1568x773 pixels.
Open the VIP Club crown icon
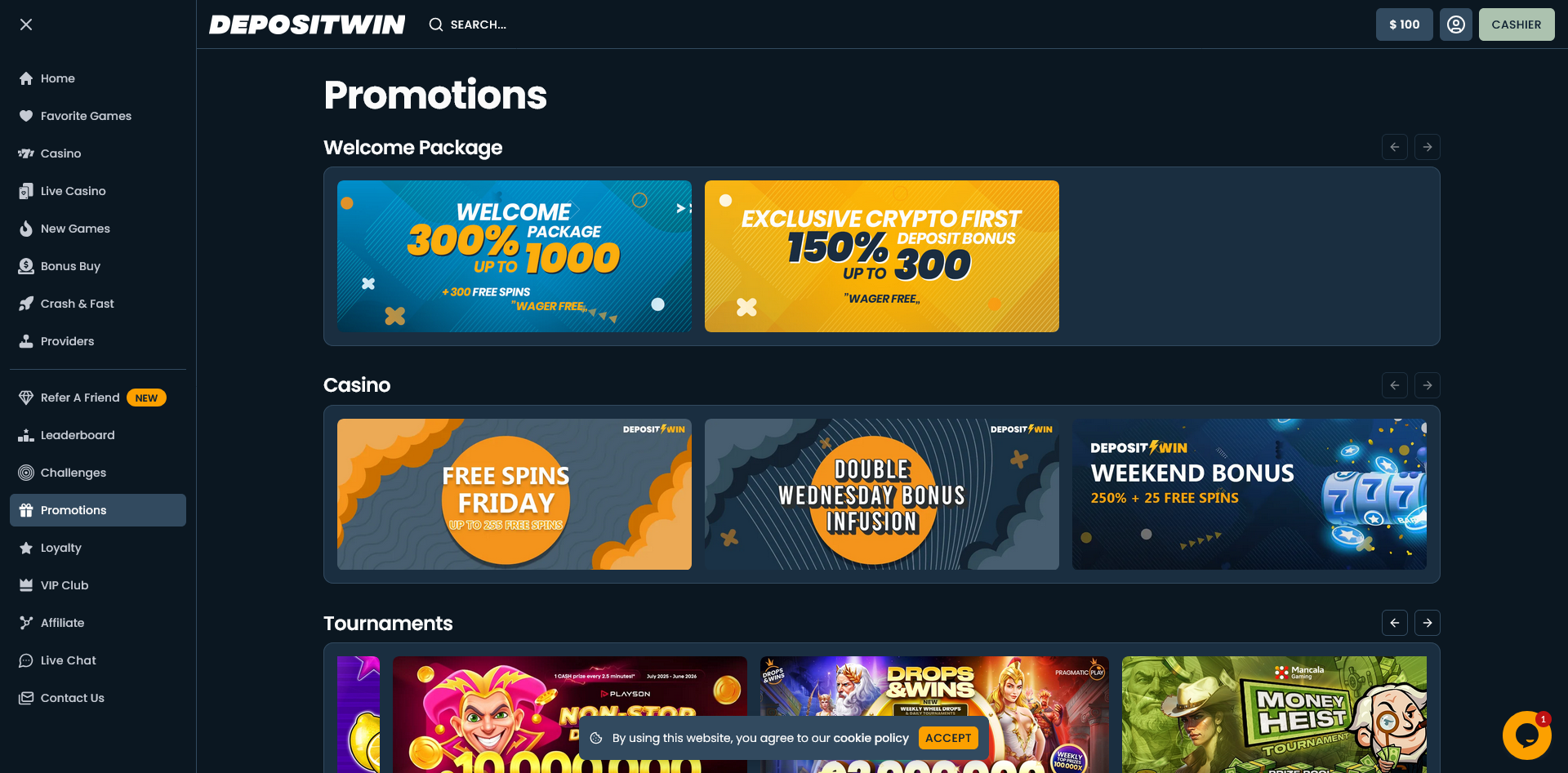[26, 585]
